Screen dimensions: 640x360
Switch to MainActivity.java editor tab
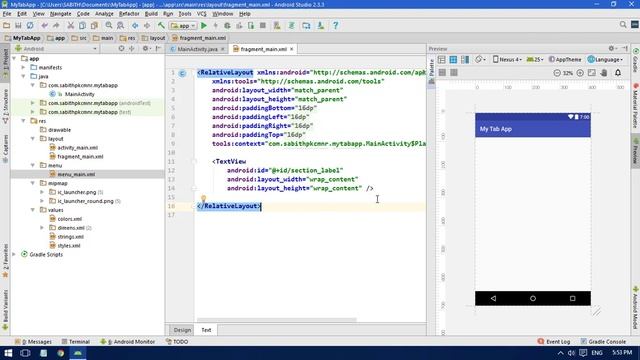[x=197, y=49]
